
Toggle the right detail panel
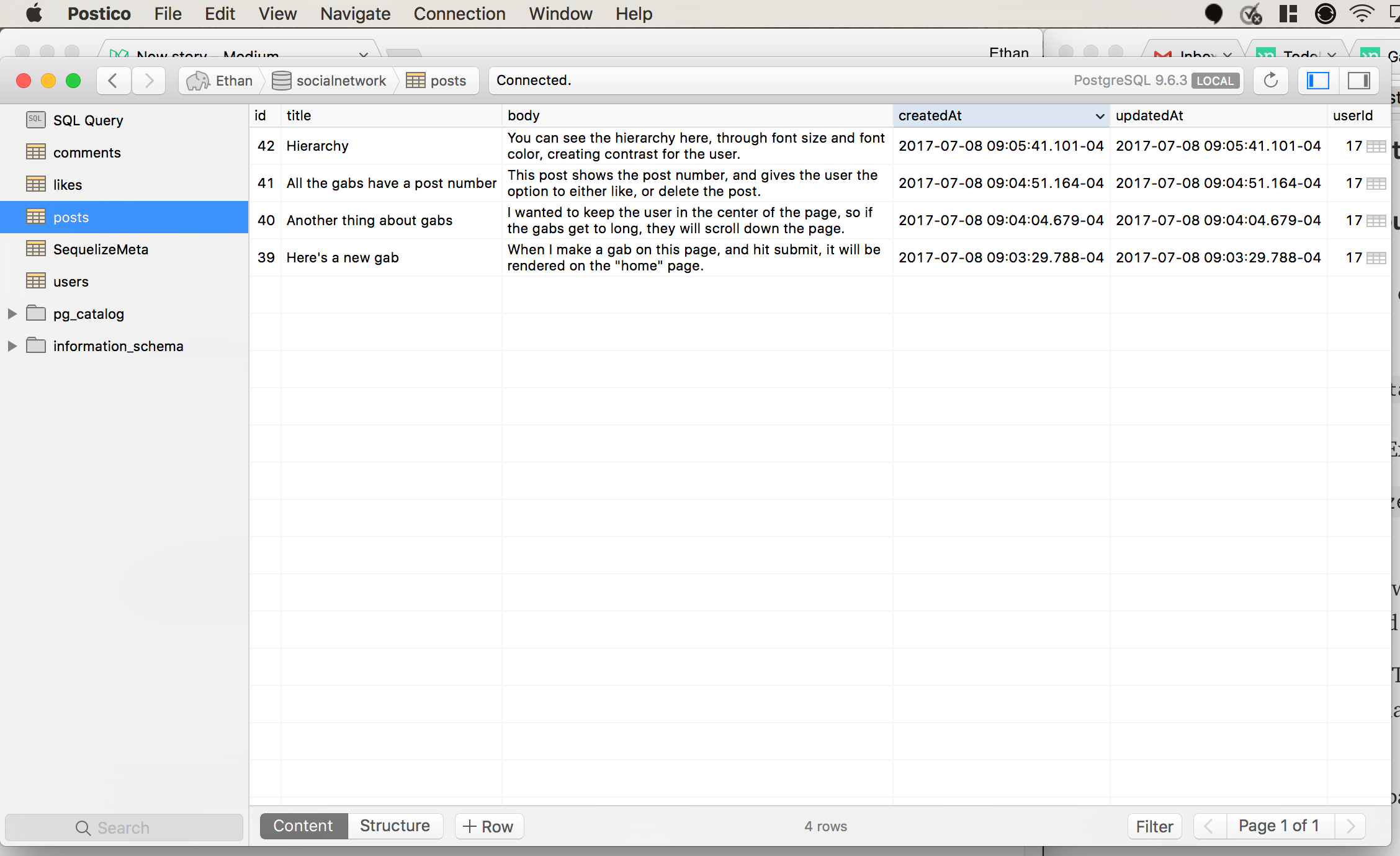[x=1360, y=81]
